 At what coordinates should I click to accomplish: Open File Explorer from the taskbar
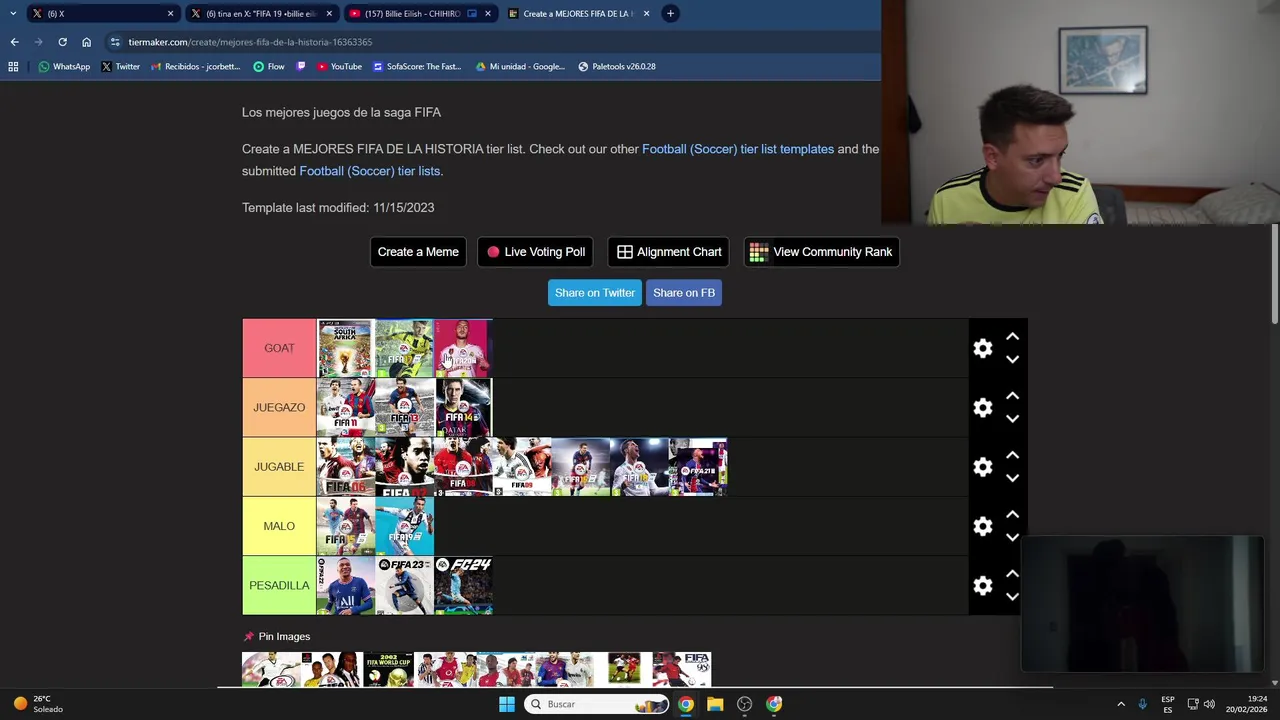pos(715,704)
